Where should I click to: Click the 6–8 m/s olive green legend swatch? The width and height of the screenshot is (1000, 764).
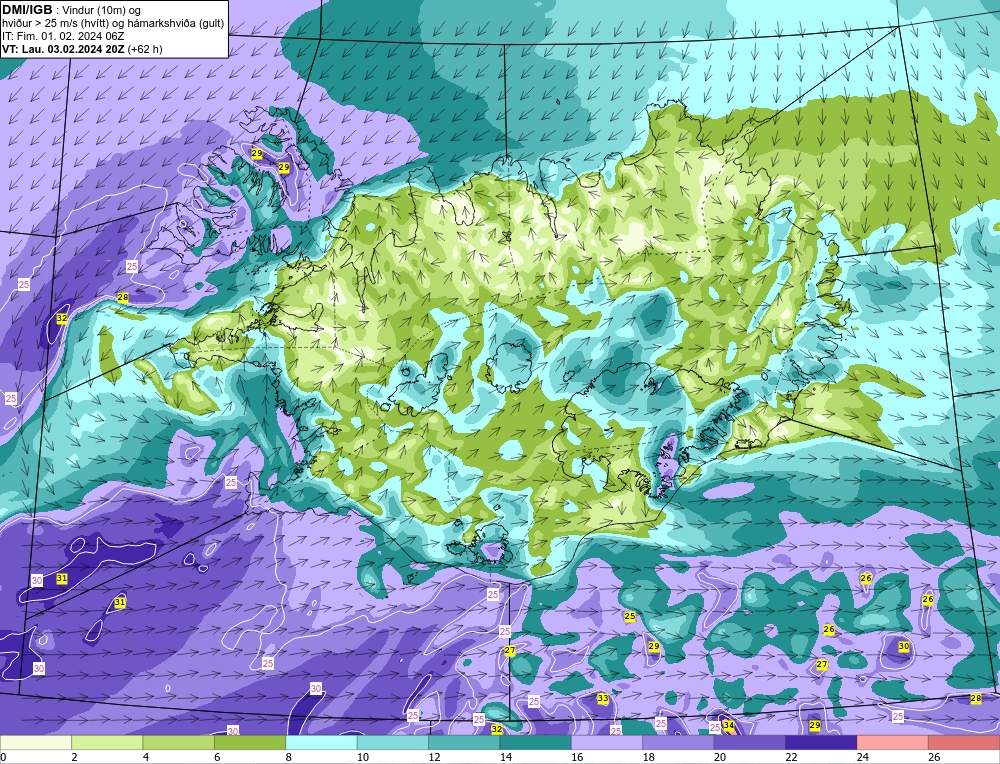(250, 743)
